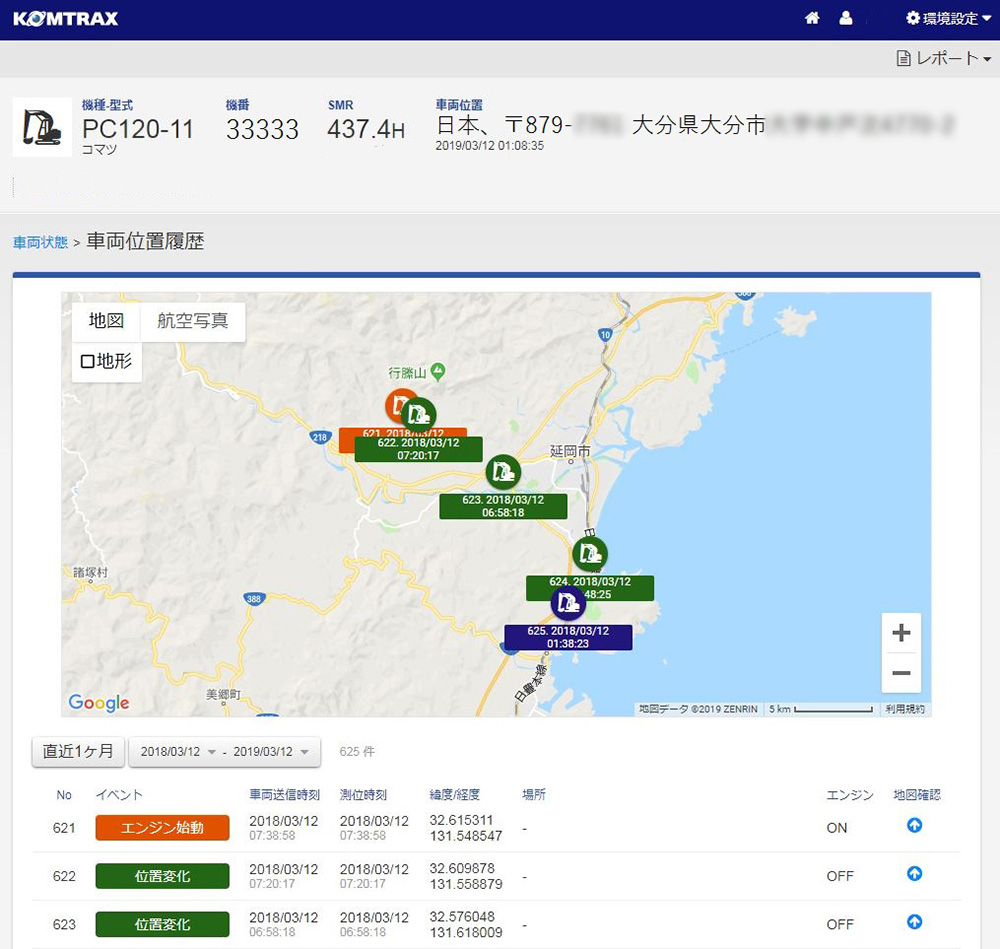
Task: Click the home icon in header
Action: pyautogui.click(x=812, y=18)
